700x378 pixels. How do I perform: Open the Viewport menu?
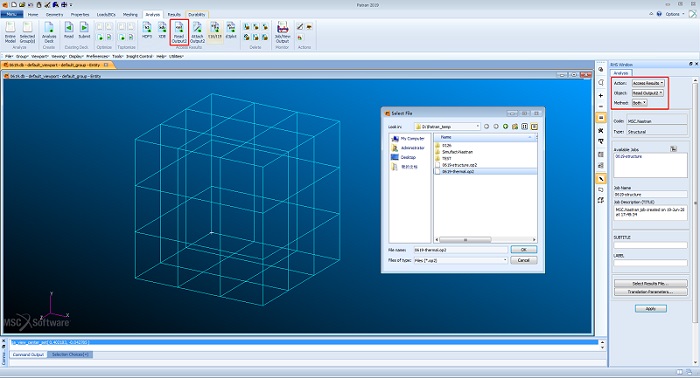40,57
